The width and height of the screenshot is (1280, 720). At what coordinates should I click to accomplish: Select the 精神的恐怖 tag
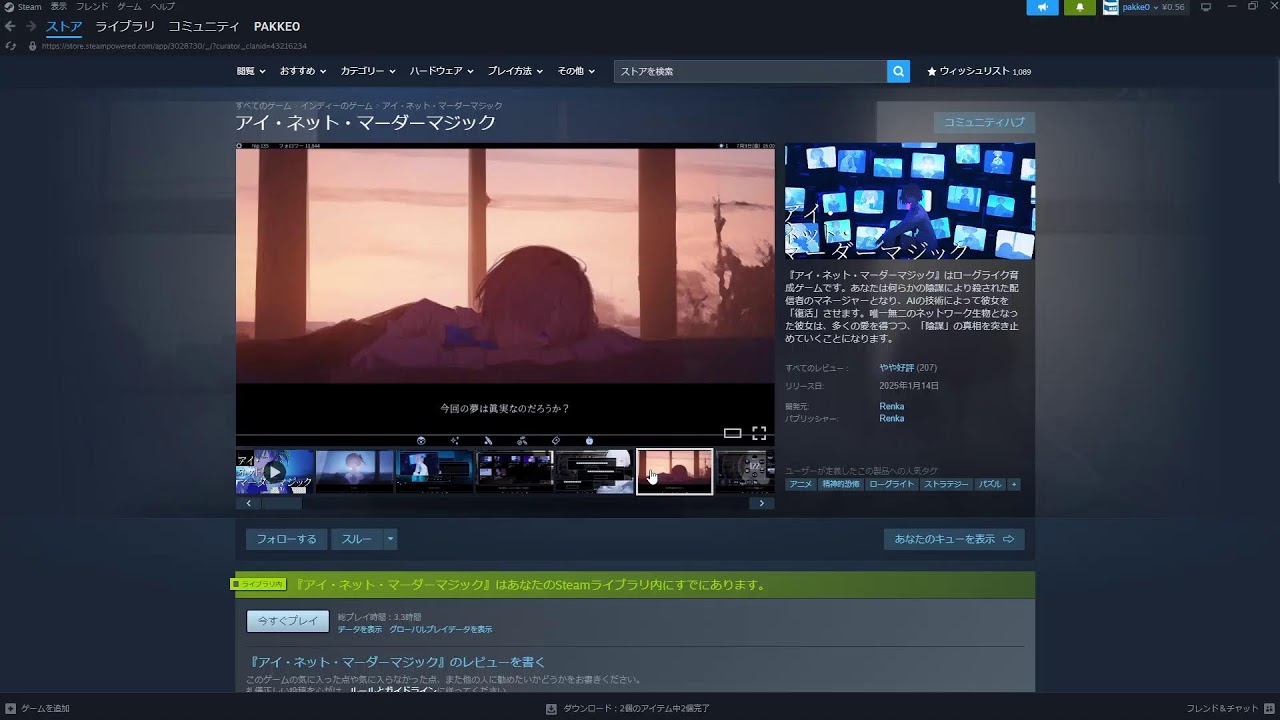tap(840, 484)
